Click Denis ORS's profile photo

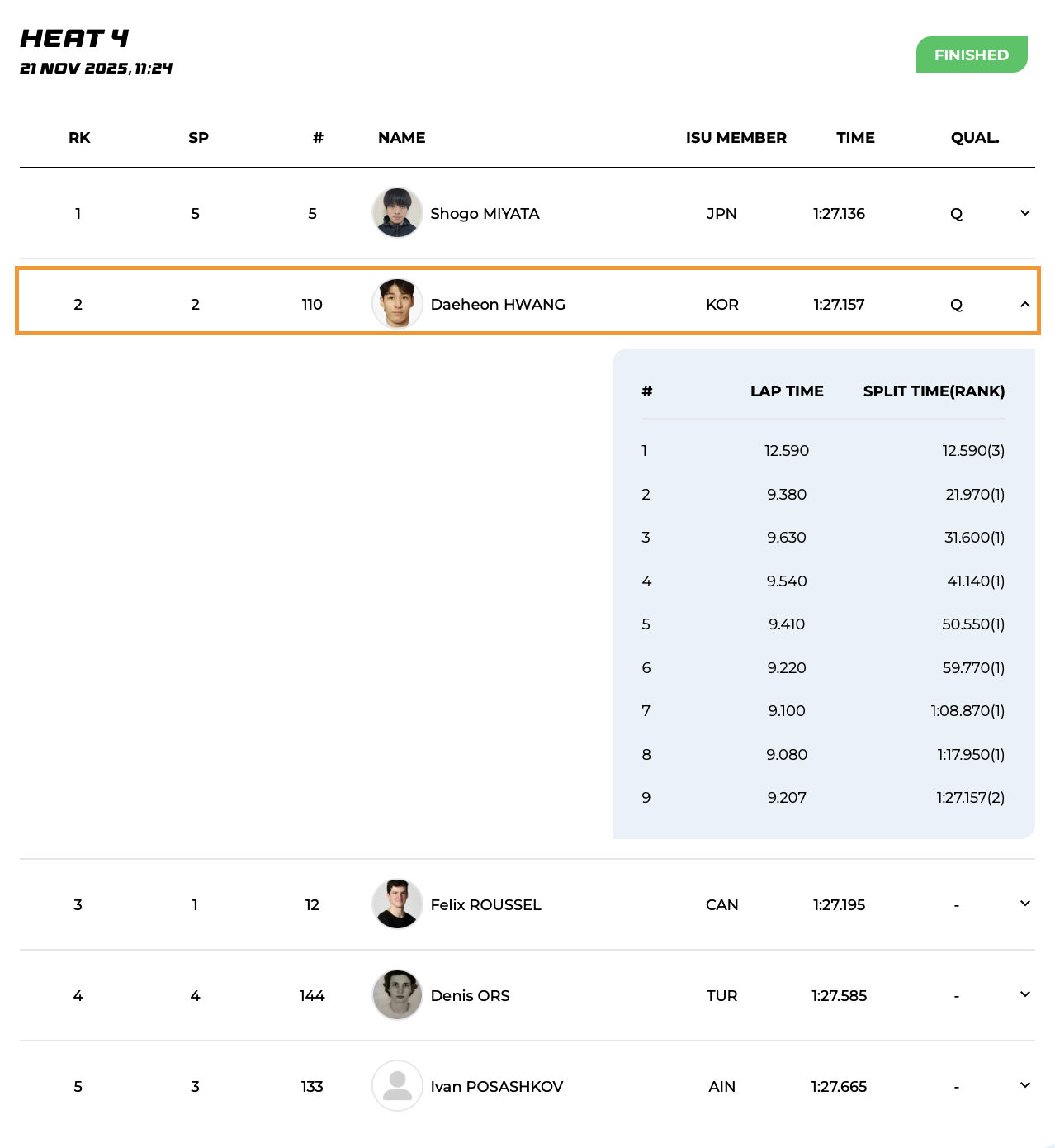(397, 995)
